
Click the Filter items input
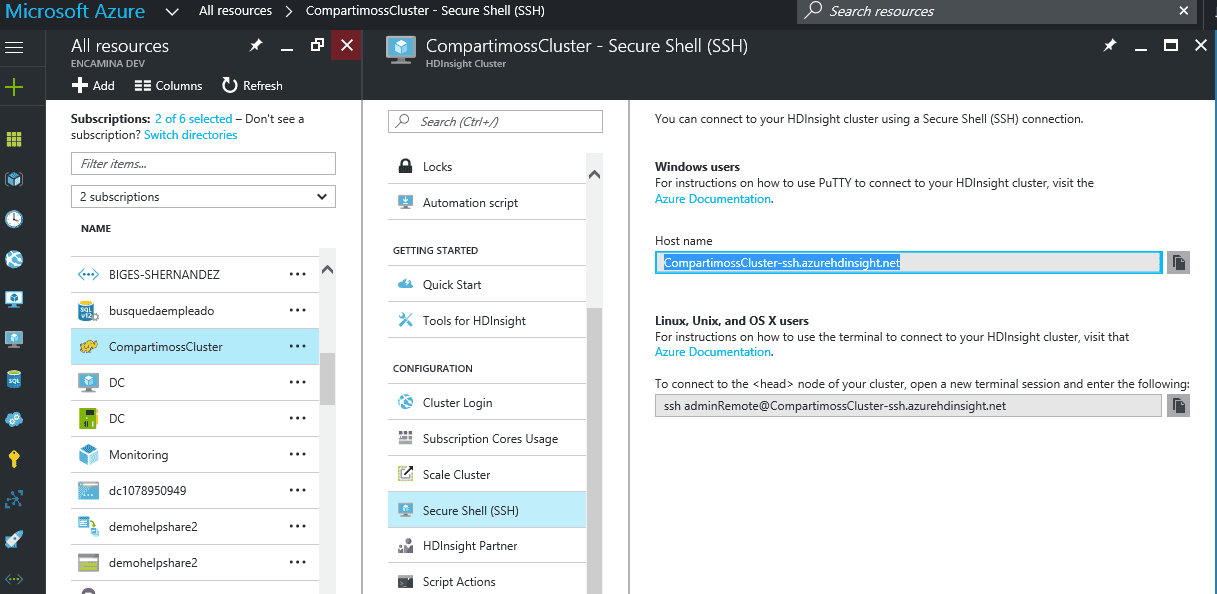pyautogui.click(x=203, y=163)
